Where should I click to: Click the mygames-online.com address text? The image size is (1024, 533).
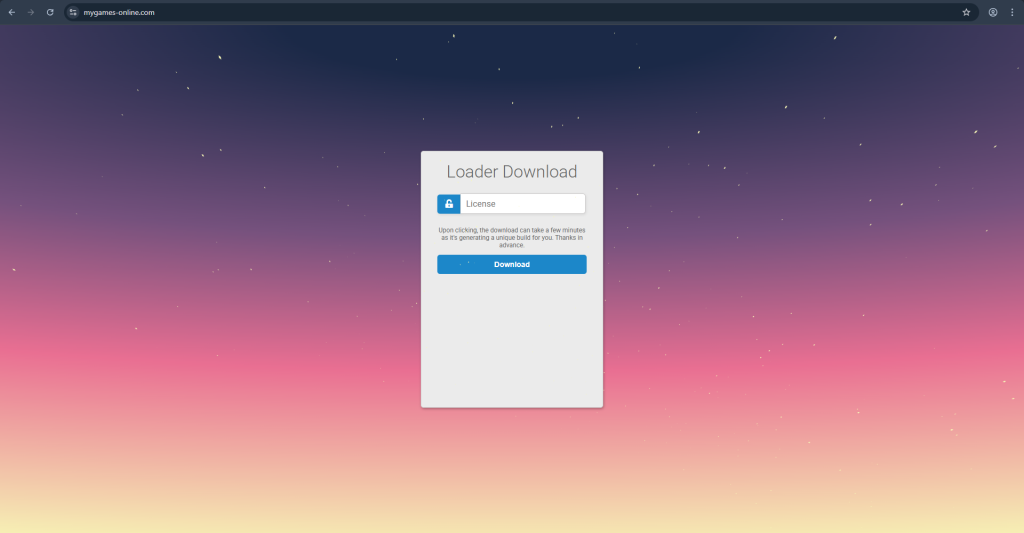click(x=119, y=12)
